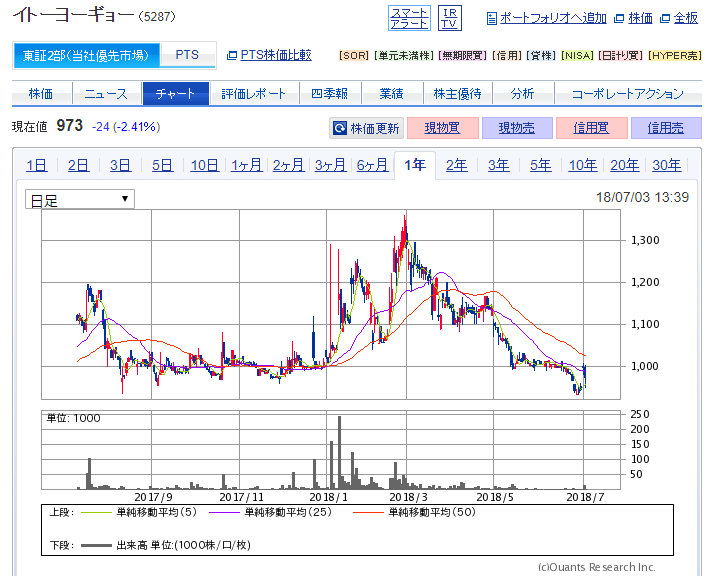This screenshot has width=711, height=576.
Task: Select the 6ヶ月 chart period
Action: (x=372, y=165)
